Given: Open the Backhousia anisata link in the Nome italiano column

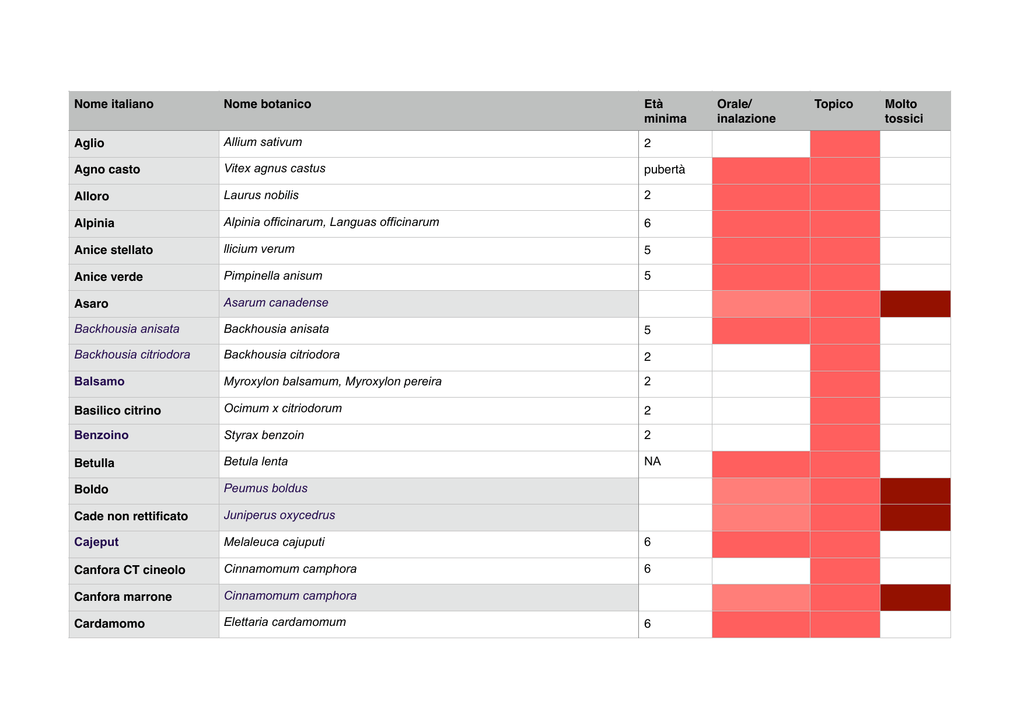Looking at the screenshot, I should coord(127,329).
